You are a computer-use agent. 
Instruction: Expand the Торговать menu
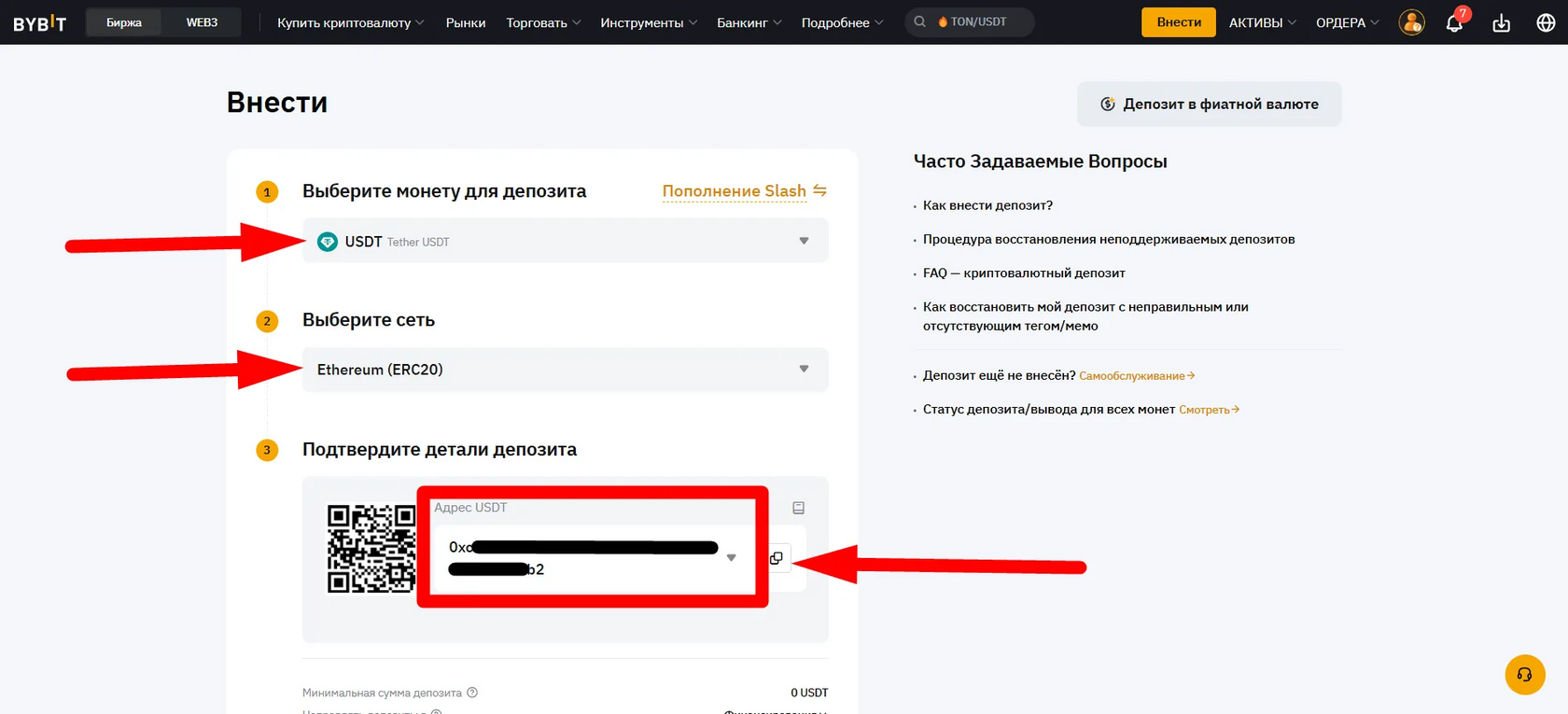[x=543, y=22]
